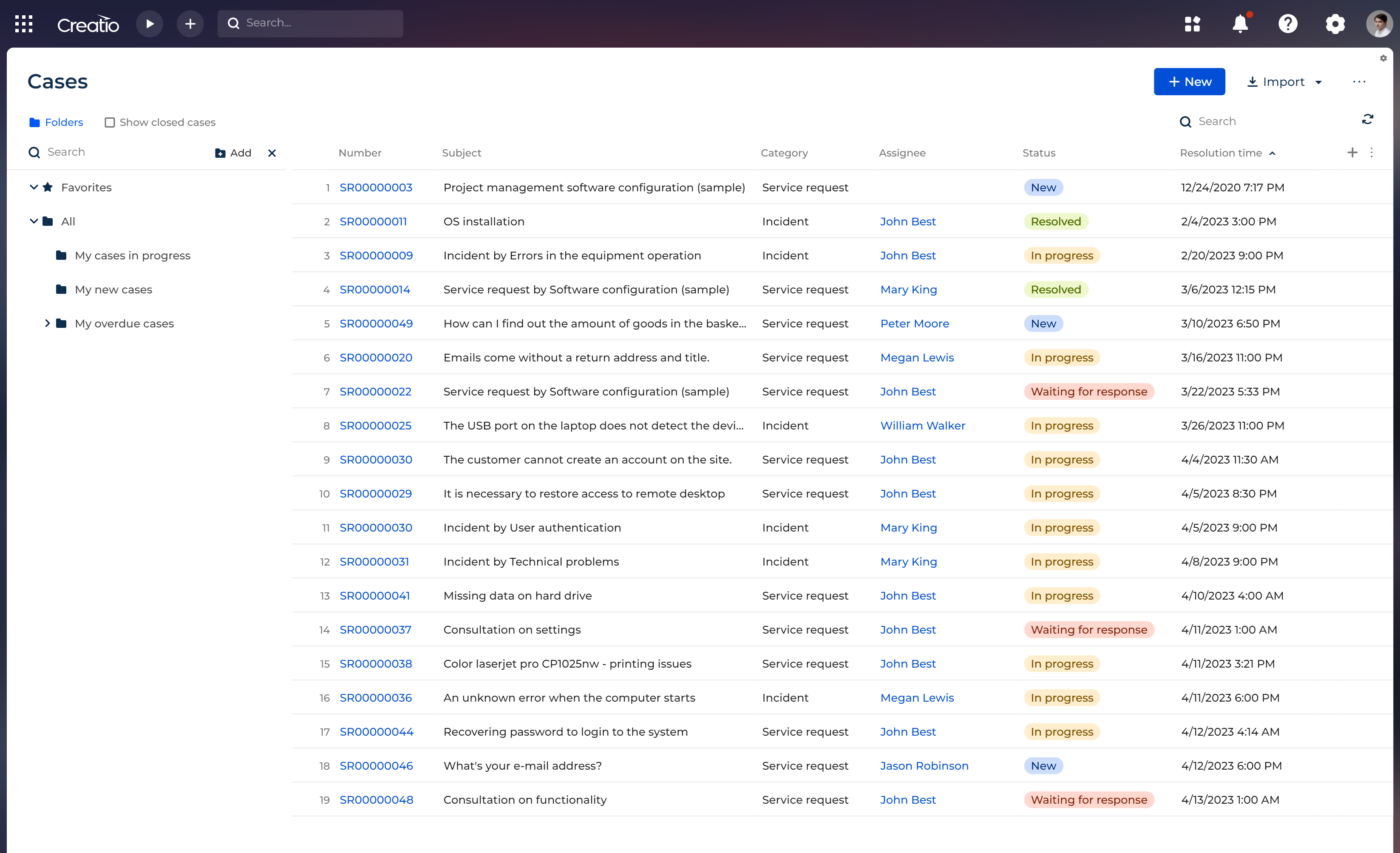Clear the folder search with the X icon
Image resolution: width=1400 pixels, height=853 pixels.
(x=272, y=152)
